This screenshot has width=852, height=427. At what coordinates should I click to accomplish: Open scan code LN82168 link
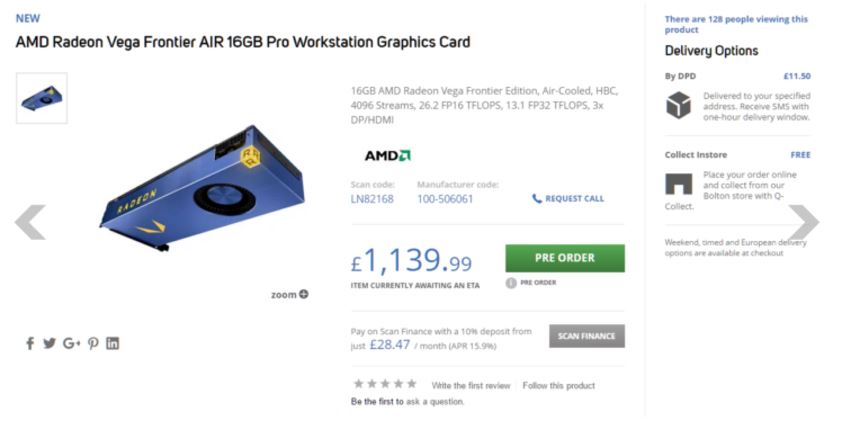tap(372, 199)
